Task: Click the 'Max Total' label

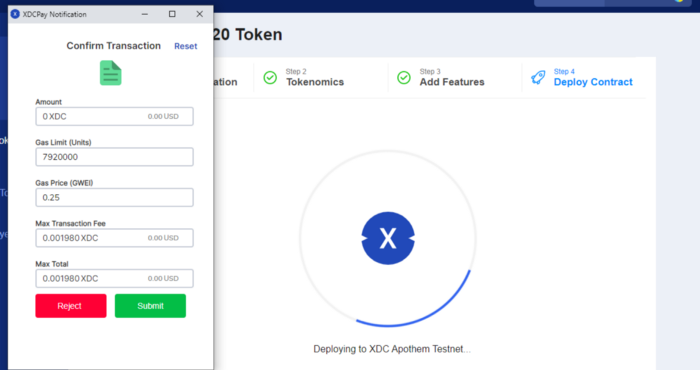Action: click(x=52, y=264)
